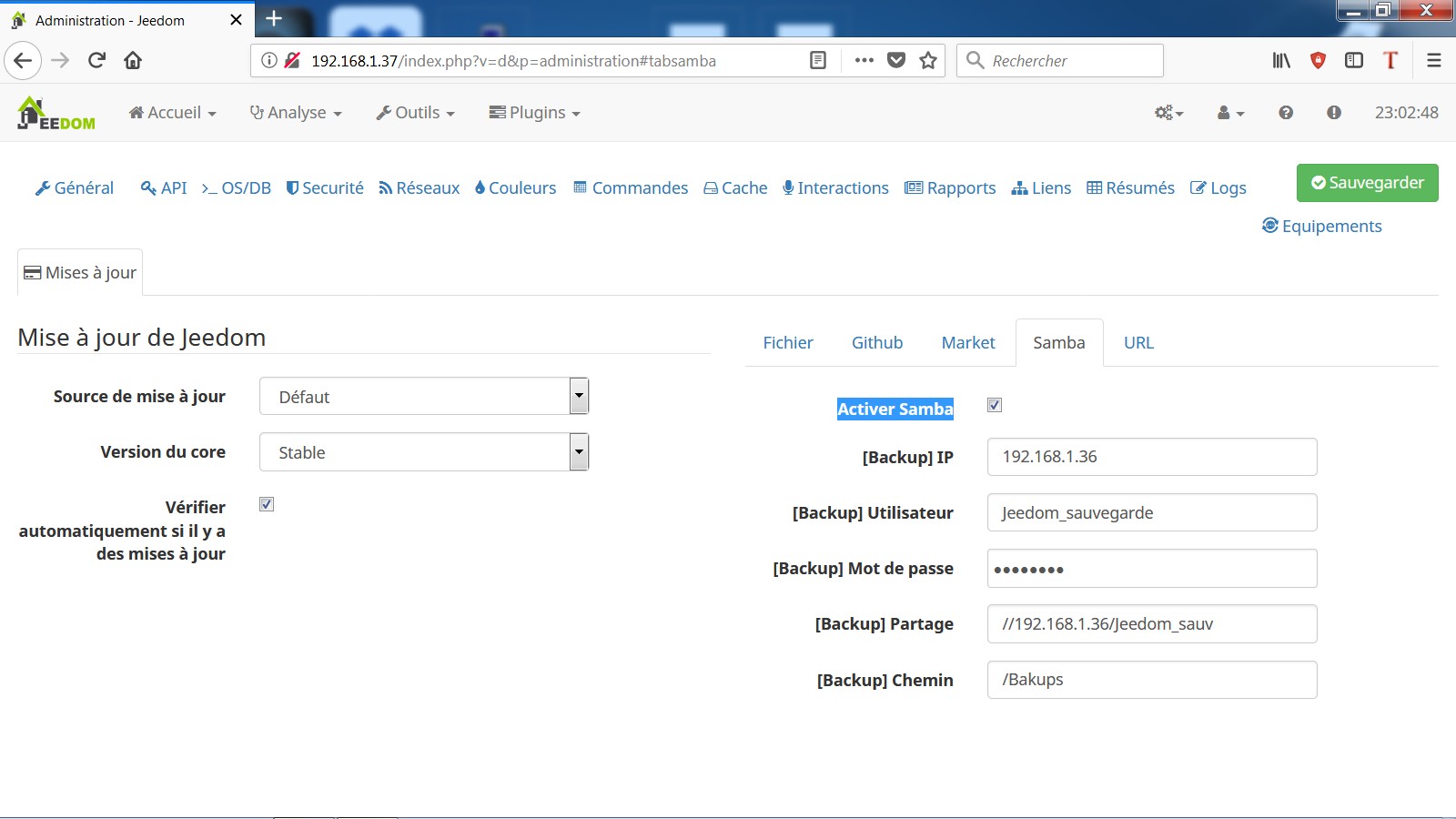Open Firefox library icon

[1281, 61]
